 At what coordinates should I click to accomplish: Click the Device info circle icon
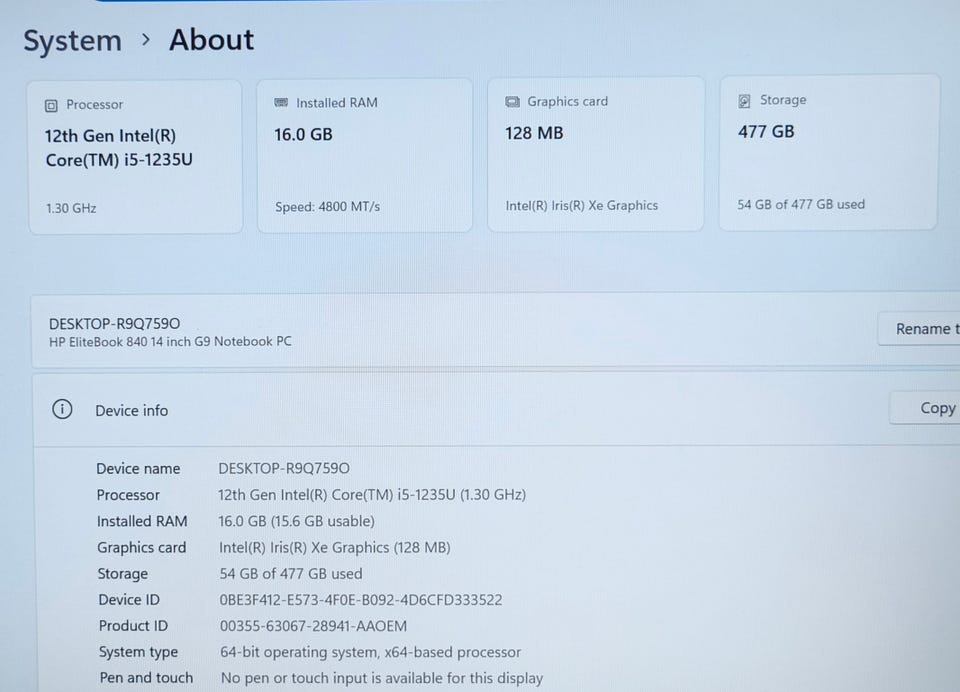[x=62, y=409]
